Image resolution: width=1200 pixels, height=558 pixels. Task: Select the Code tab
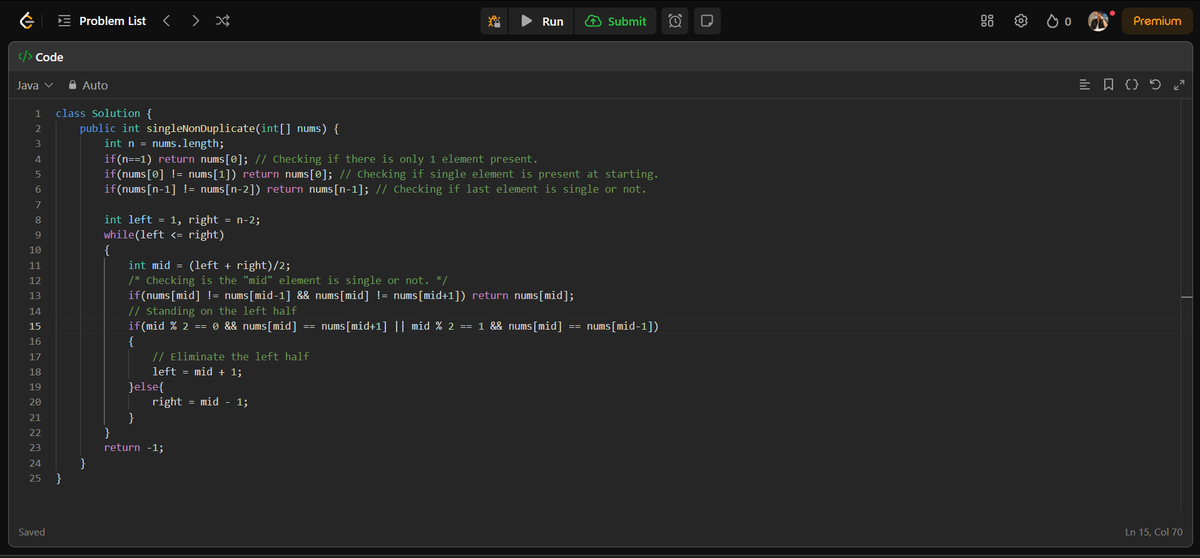[x=42, y=57]
